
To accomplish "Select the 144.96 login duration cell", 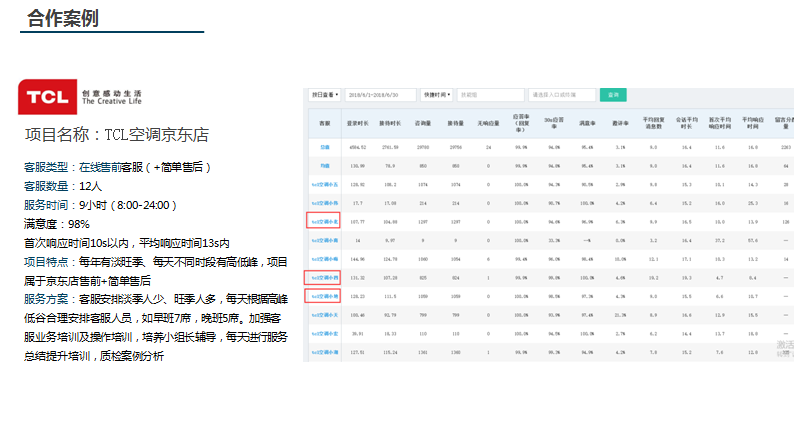I will click(x=358, y=260).
